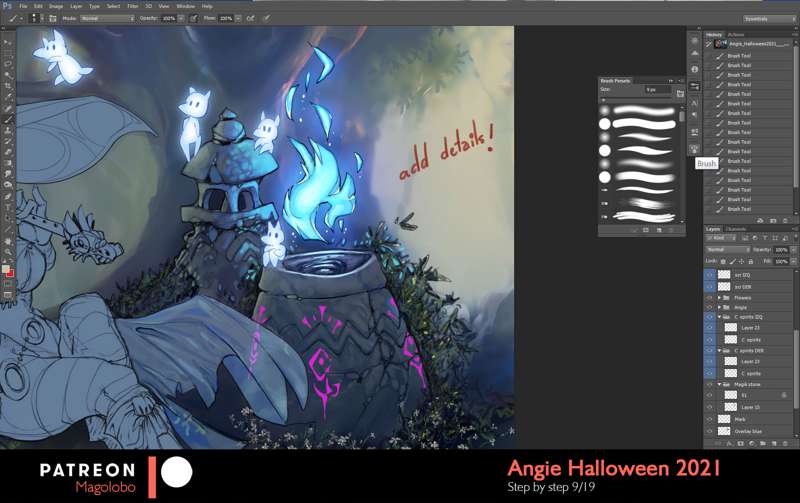800x503 pixels.
Task: Open the brush Mode dropdown set to Normal
Action: (106, 18)
